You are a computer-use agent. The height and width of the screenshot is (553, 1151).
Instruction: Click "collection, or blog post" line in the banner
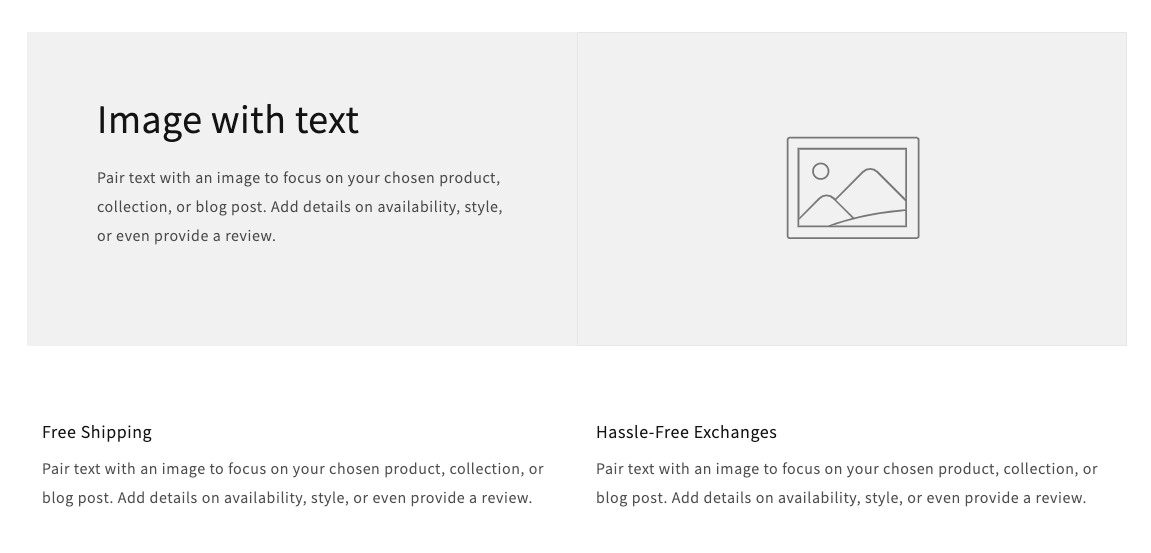[x=299, y=207]
